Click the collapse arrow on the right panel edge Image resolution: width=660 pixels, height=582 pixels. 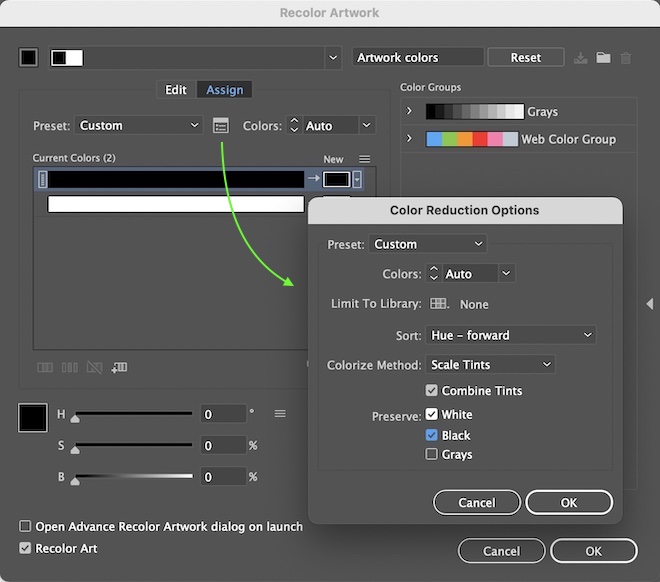click(x=649, y=304)
